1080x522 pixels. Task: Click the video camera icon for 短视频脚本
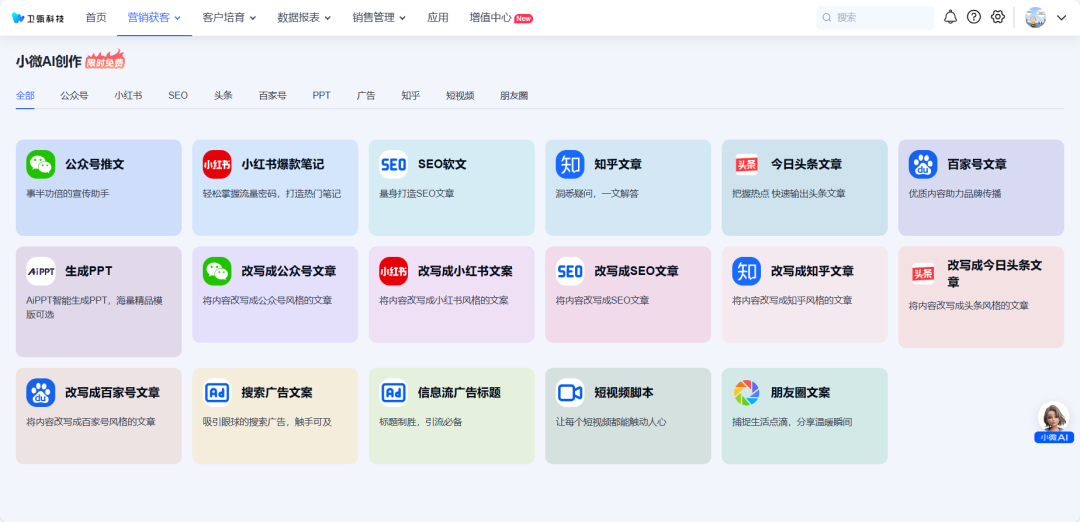[570, 392]
